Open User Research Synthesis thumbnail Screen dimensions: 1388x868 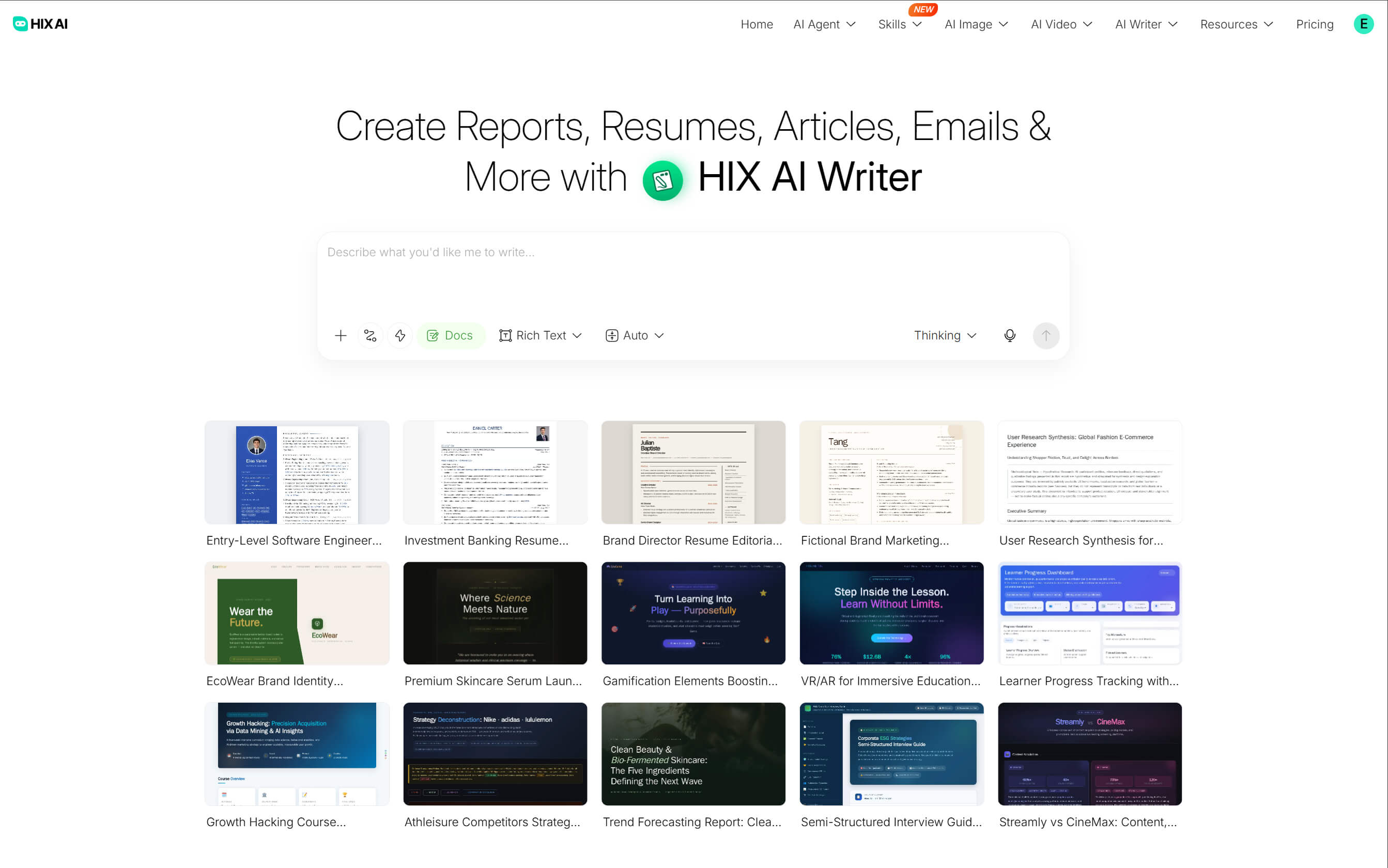click(1089, 472)
